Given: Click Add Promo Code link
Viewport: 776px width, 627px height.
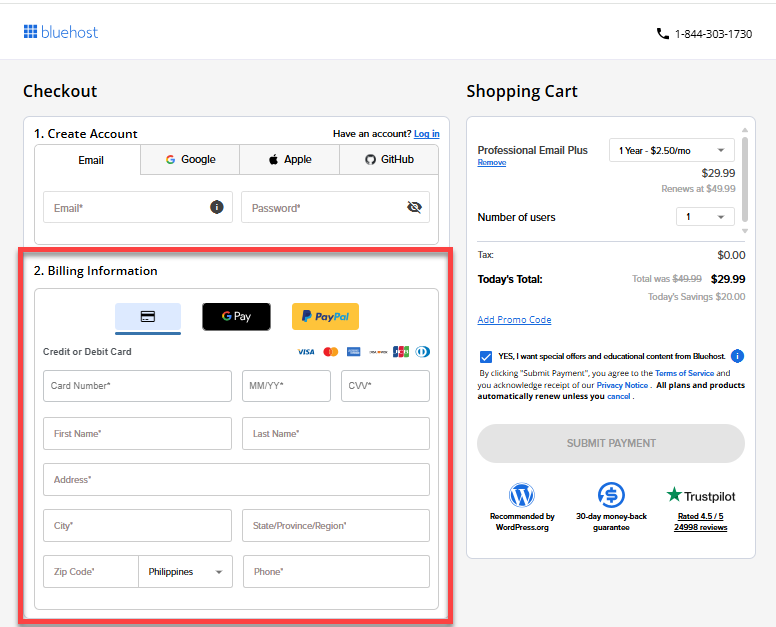Looking at the screenshot, I should 514,320.
